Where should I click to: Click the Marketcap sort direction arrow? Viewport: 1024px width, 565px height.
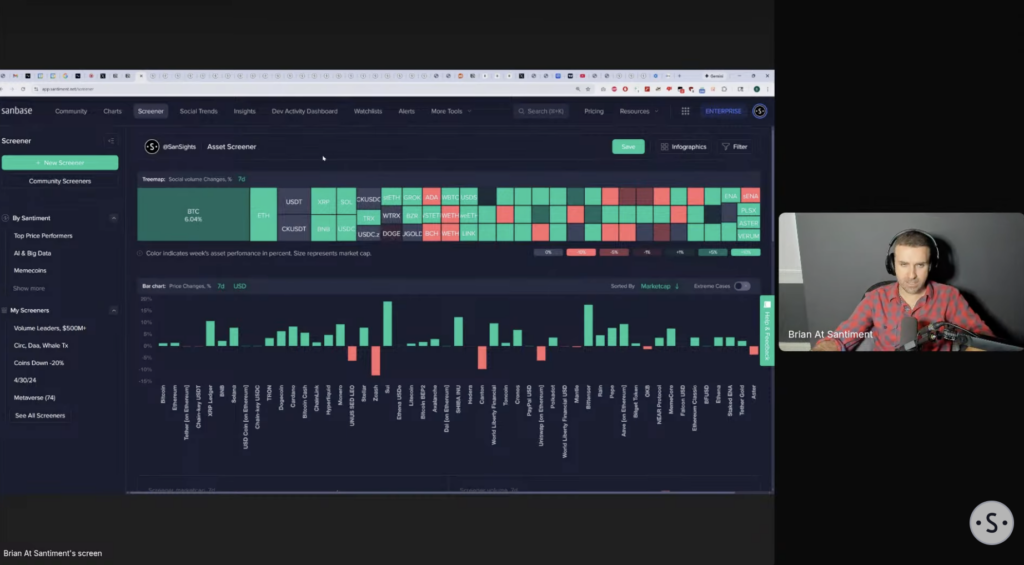677,286
